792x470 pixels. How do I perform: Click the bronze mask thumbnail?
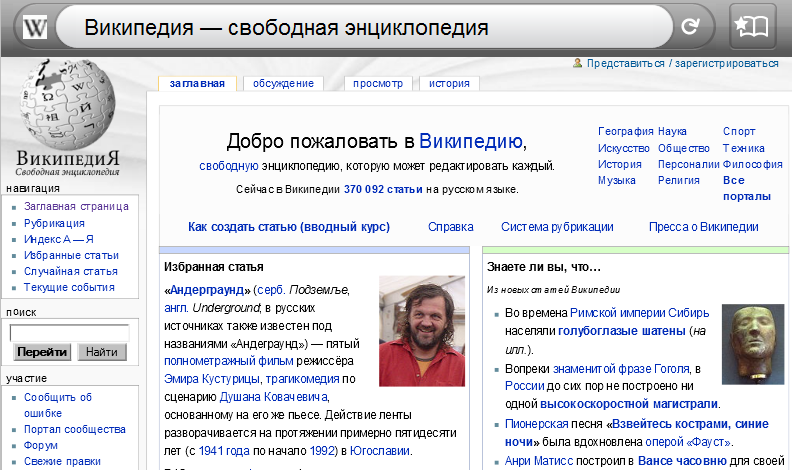pos(753,344)
